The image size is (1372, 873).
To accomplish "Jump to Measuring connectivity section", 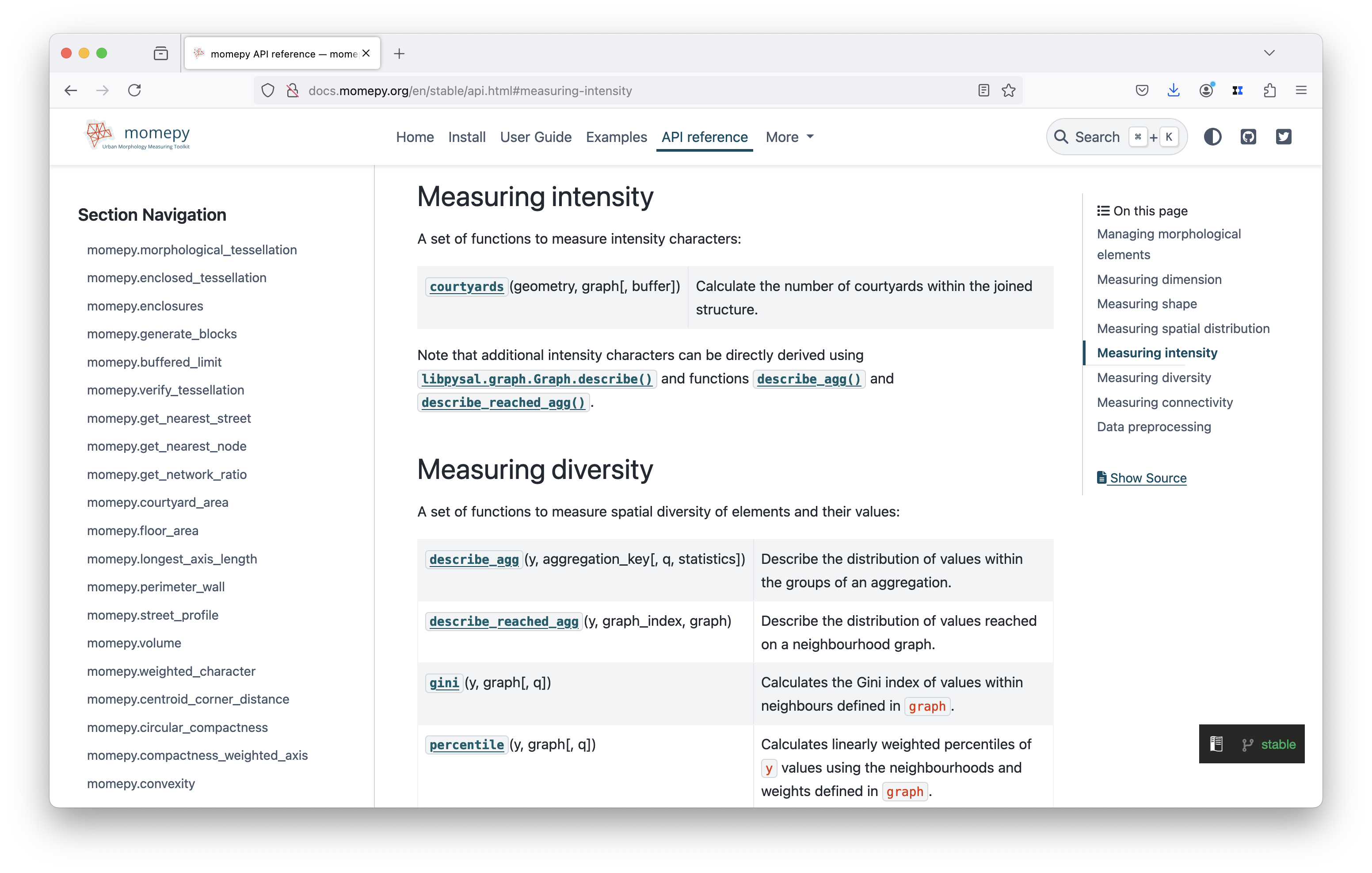I will point(1165,402).
